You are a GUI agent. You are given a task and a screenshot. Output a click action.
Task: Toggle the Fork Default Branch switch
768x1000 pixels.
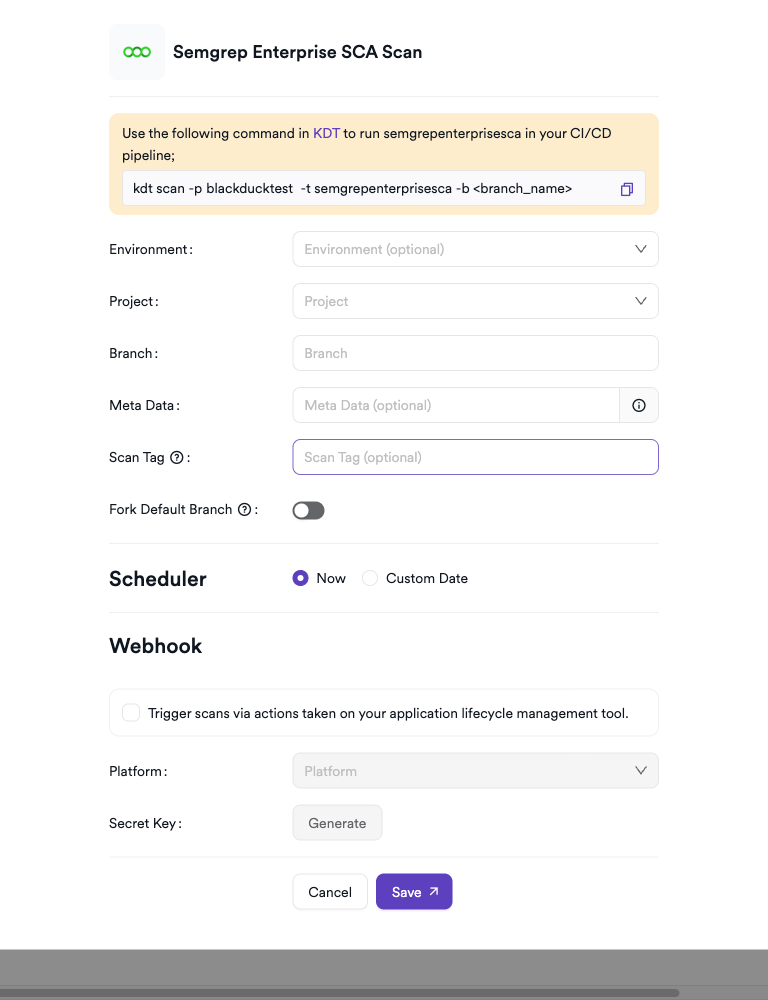(308, 510)
